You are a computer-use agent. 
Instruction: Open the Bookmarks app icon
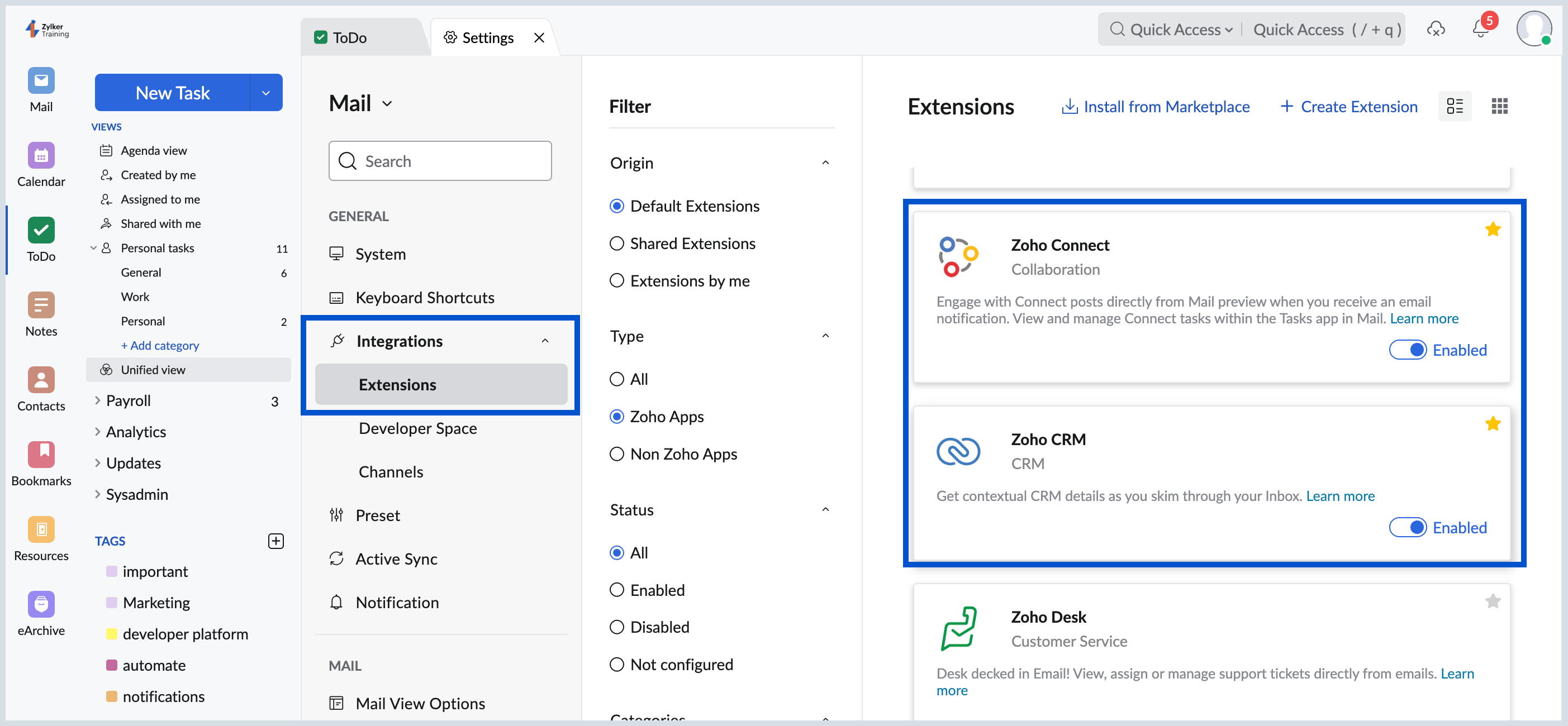click(x=41, y=455)
